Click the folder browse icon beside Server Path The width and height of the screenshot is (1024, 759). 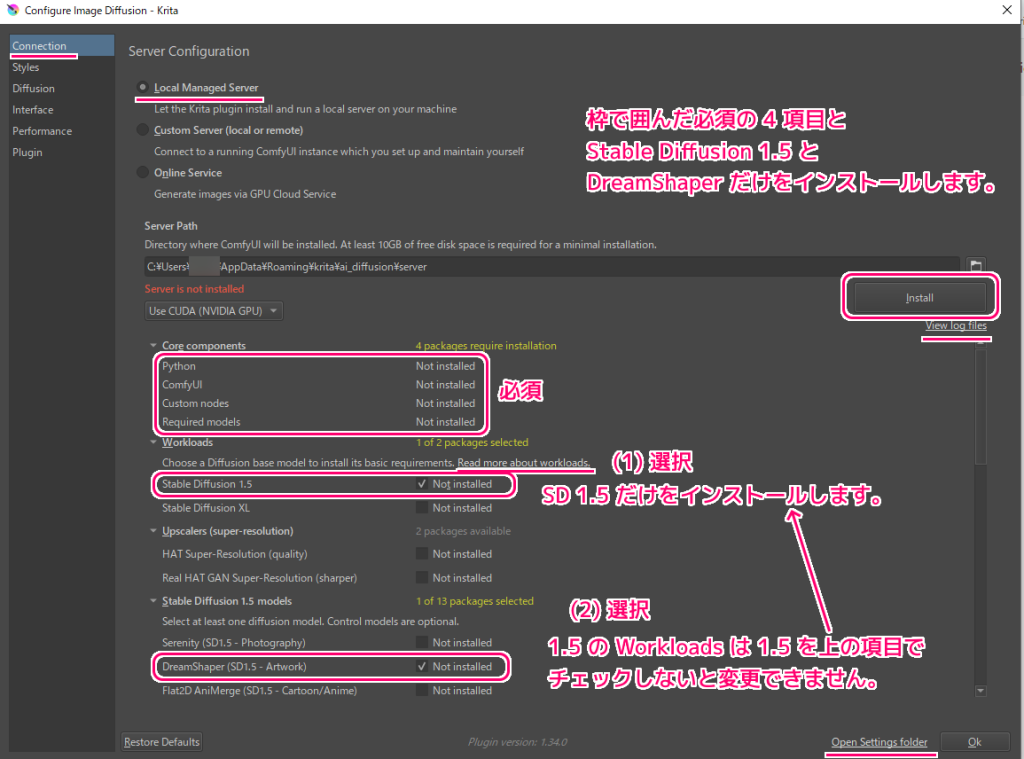click(x=976, y=266)
